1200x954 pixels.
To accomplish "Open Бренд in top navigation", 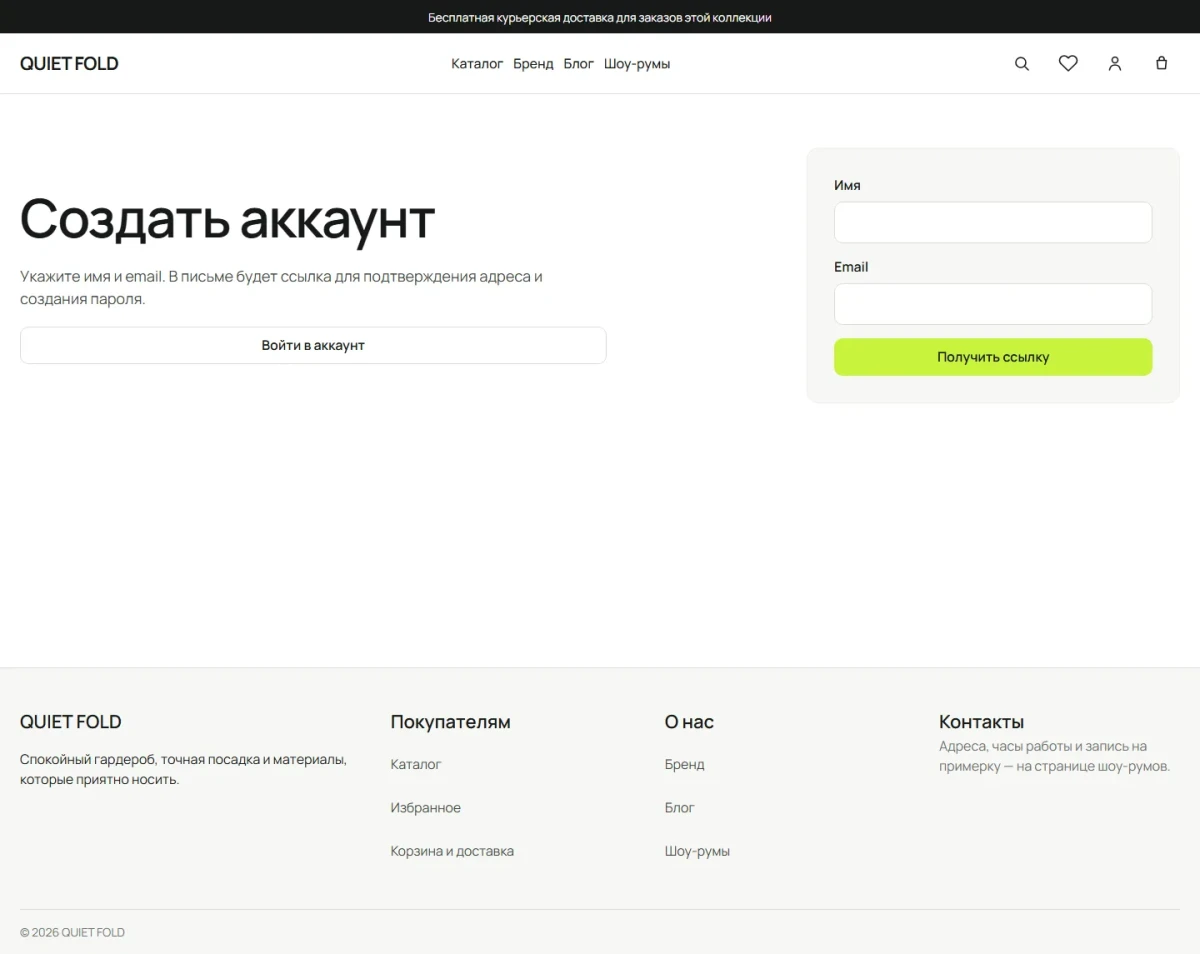I will (x=533, y=64).
